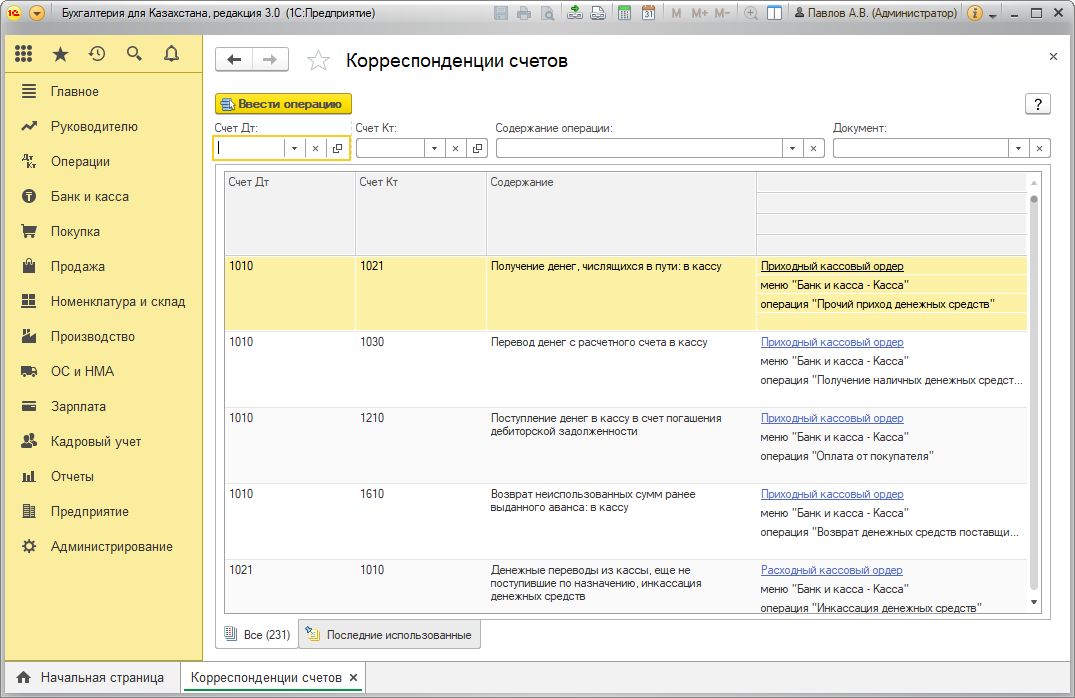The image size is (1075, 698).
Task: Open Favorites star in sidebar toolbar
Action: 60,54
